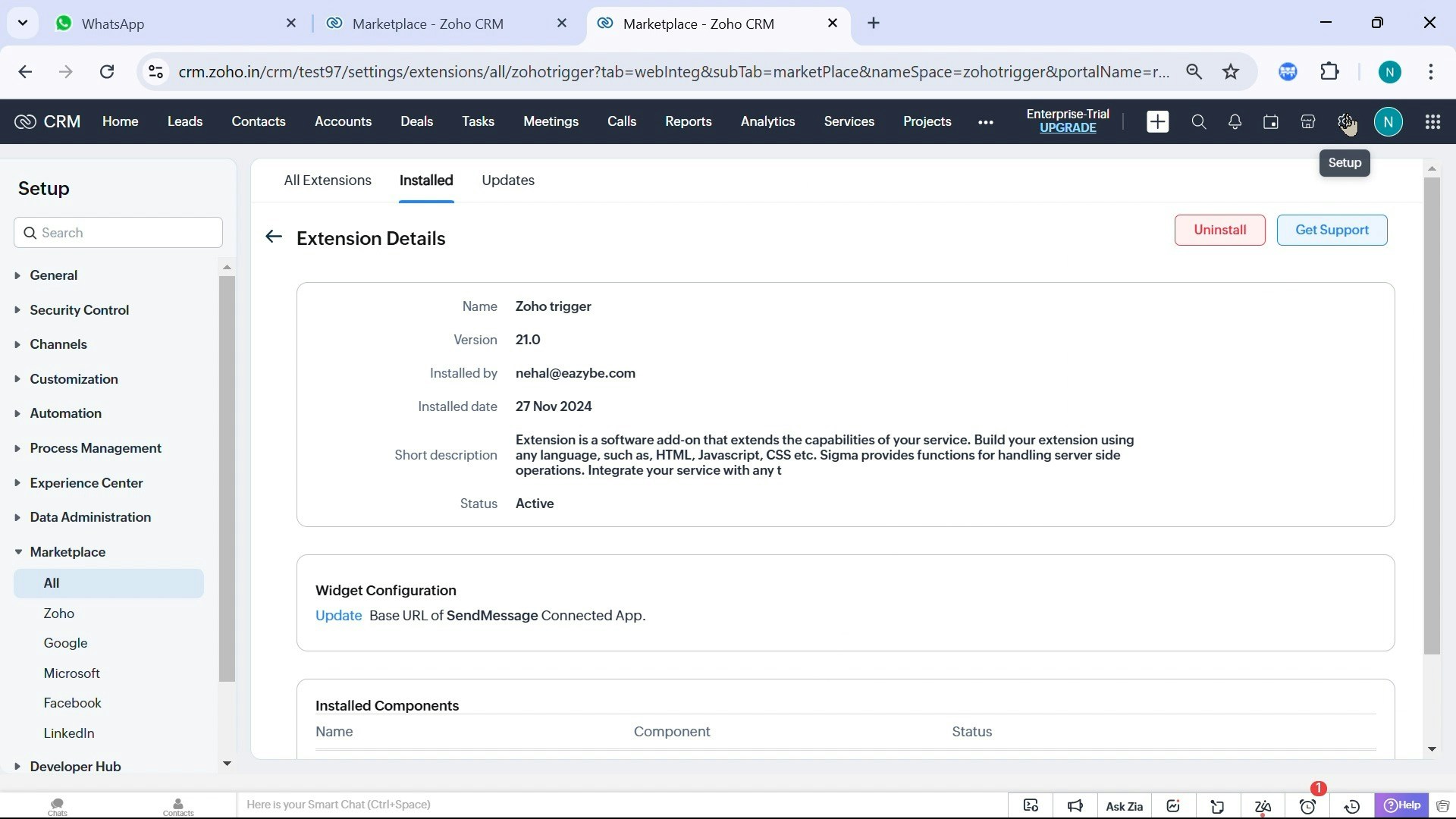Expand the Automation section
Image resolution: width=1456 pixels, height=819 pixels.
pyautogui.click(x=65, y=413)
